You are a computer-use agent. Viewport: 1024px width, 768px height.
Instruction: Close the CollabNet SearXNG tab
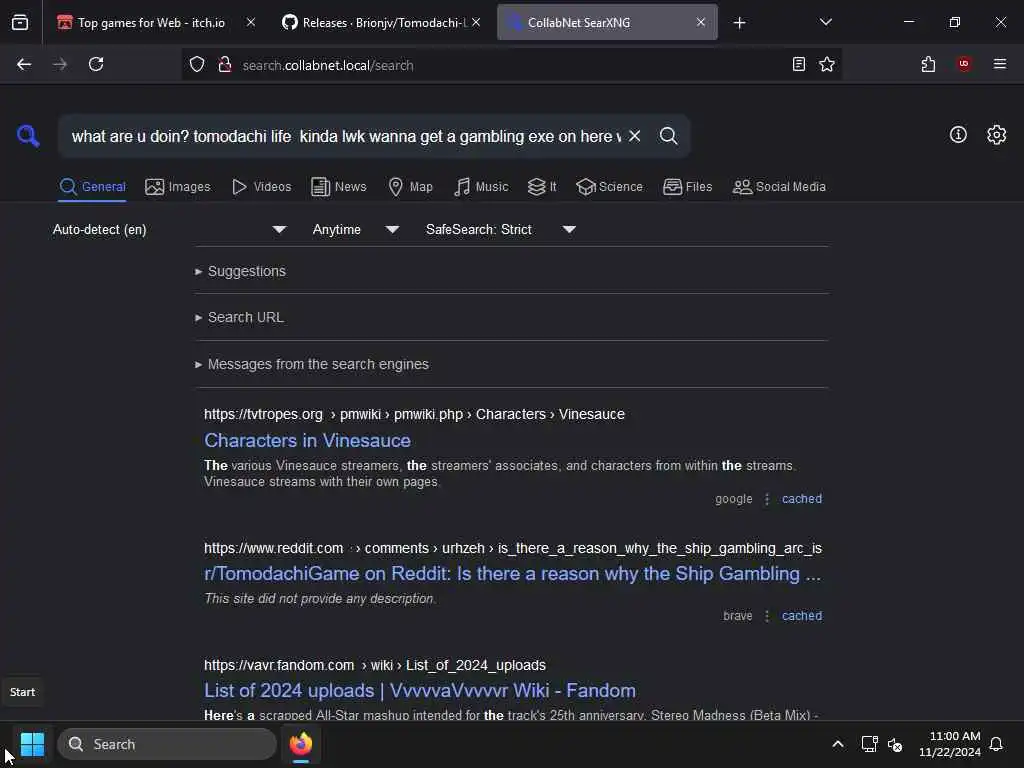pyautogui.click(x=700, y=22)
